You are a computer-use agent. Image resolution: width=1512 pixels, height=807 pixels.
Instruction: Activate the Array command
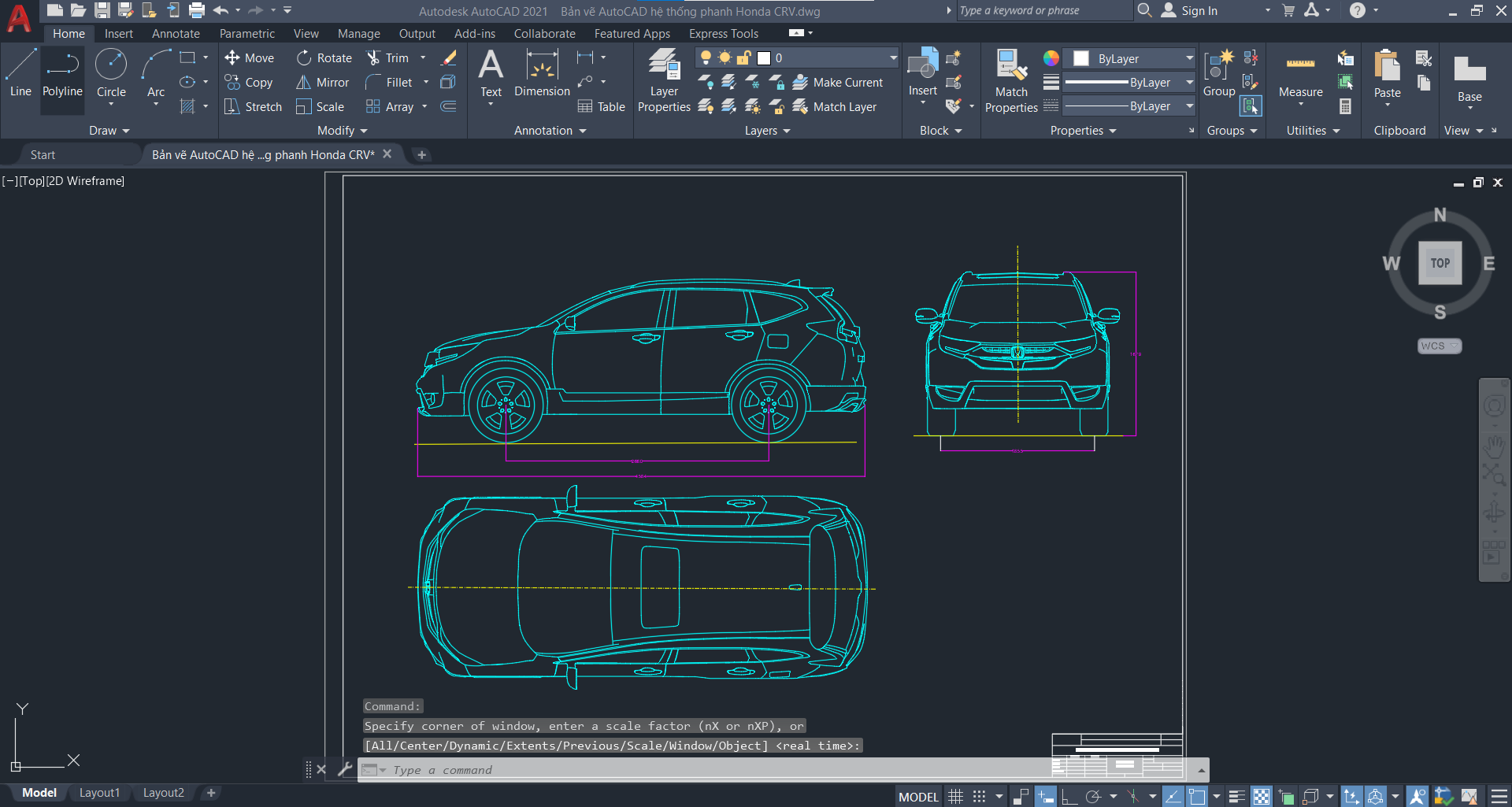(x=390, y=106)
